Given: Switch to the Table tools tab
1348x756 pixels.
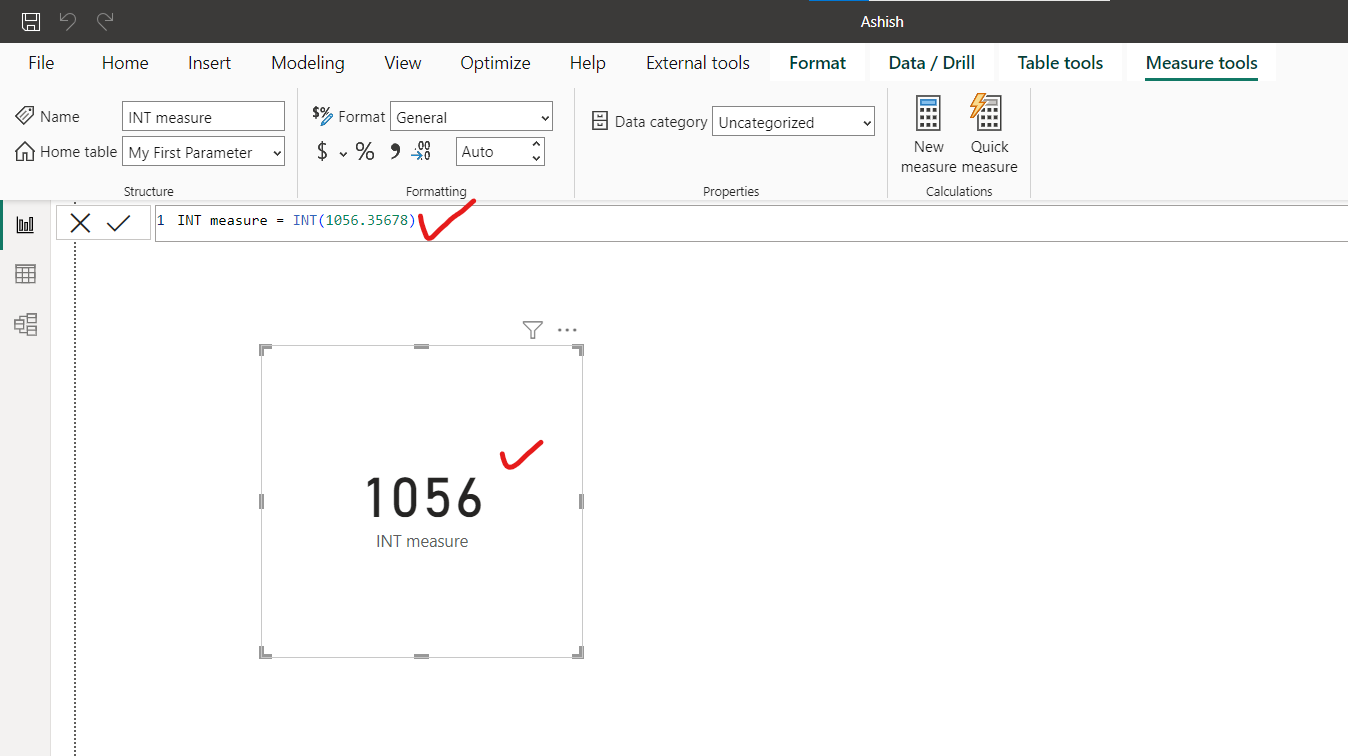Looking at the screenshot, I should [1060, 63].
